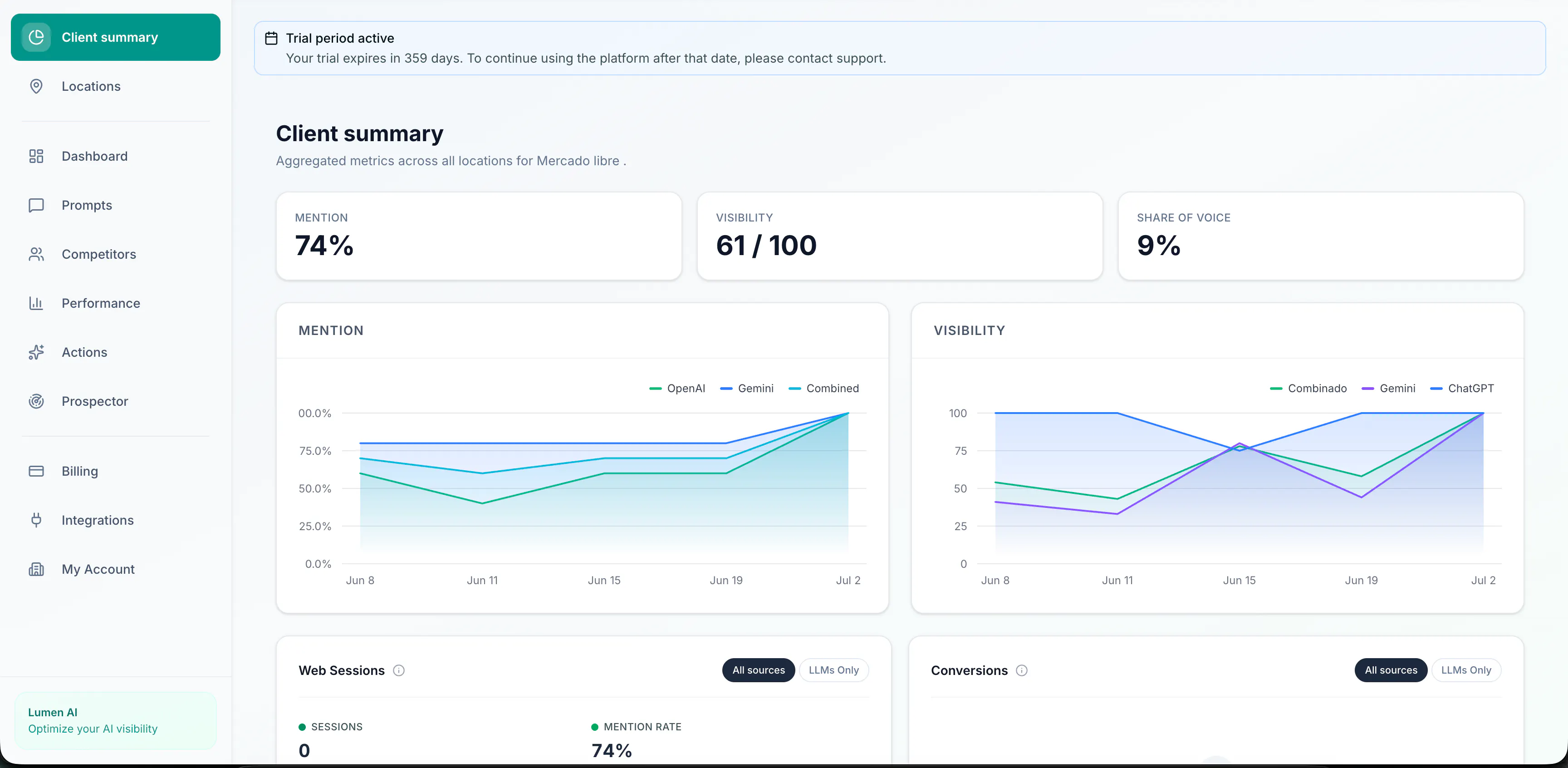Click the Web Sessions info icon

399,670
